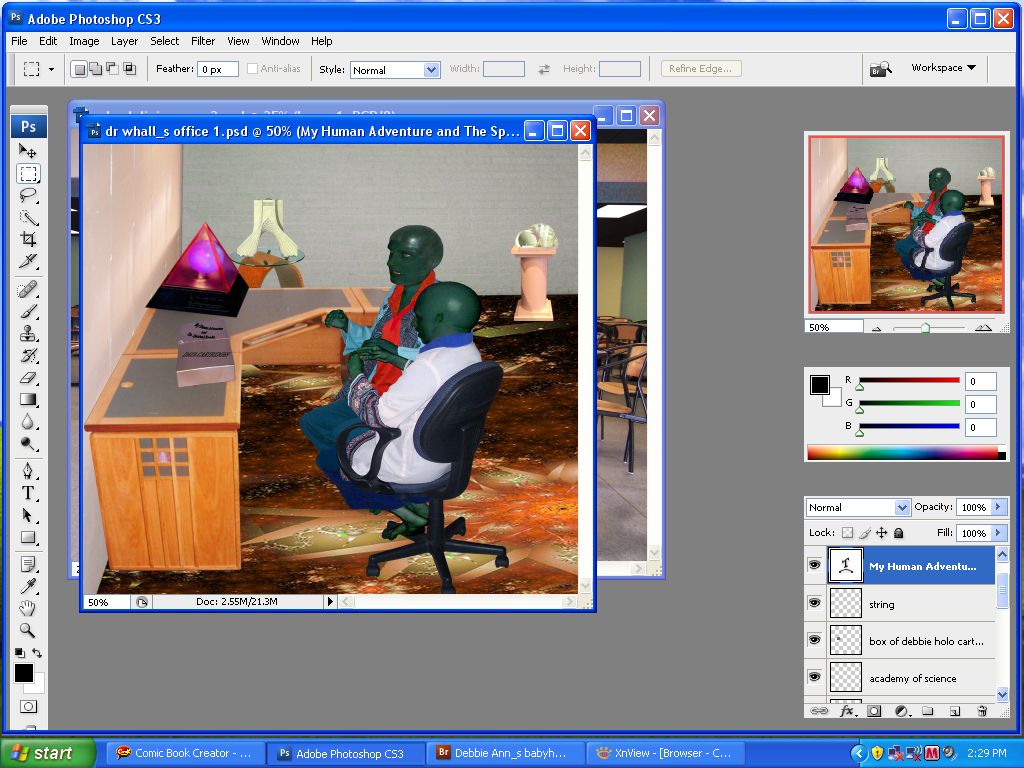Toggle visibility of academy of science layer

pyautogui.click(x=814, y=677)
